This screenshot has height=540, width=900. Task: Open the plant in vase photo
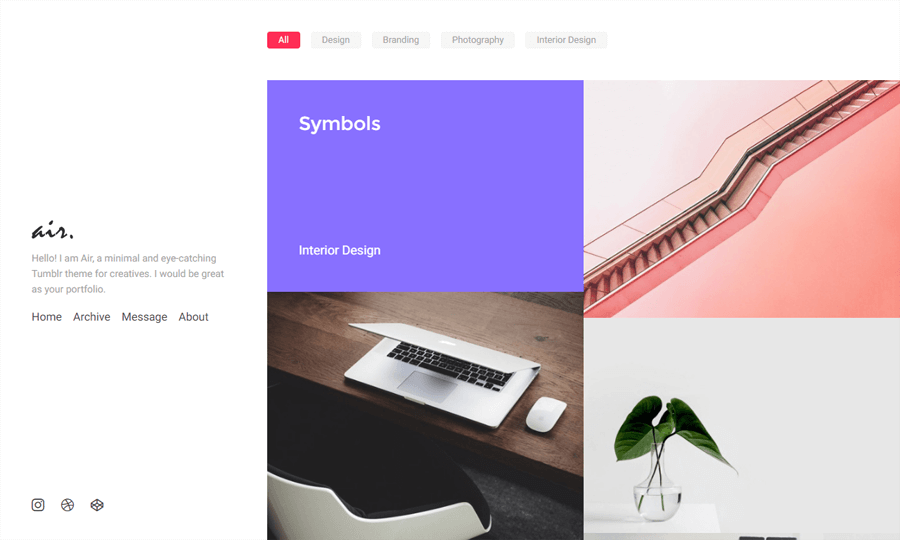point(742,429)
